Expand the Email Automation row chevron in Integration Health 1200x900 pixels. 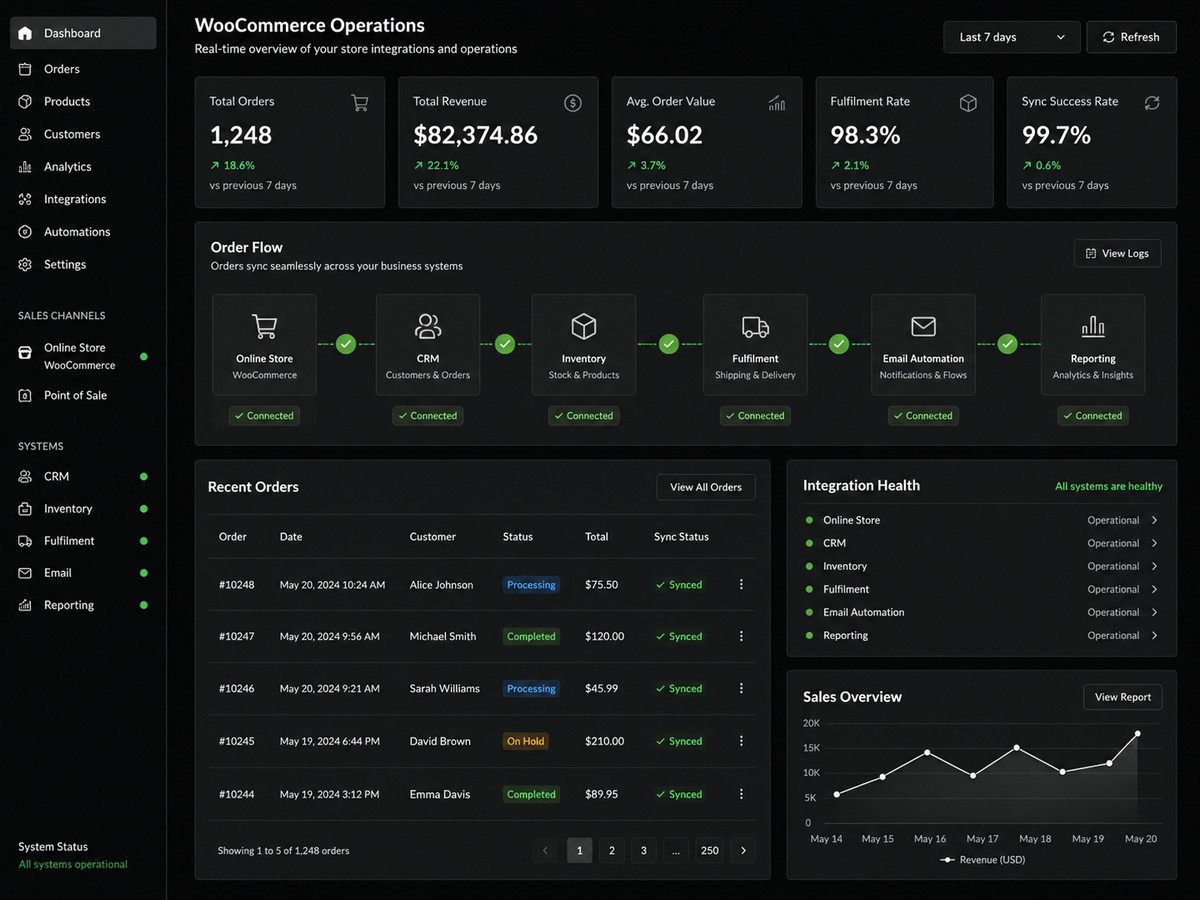(x=1154, y=612)
